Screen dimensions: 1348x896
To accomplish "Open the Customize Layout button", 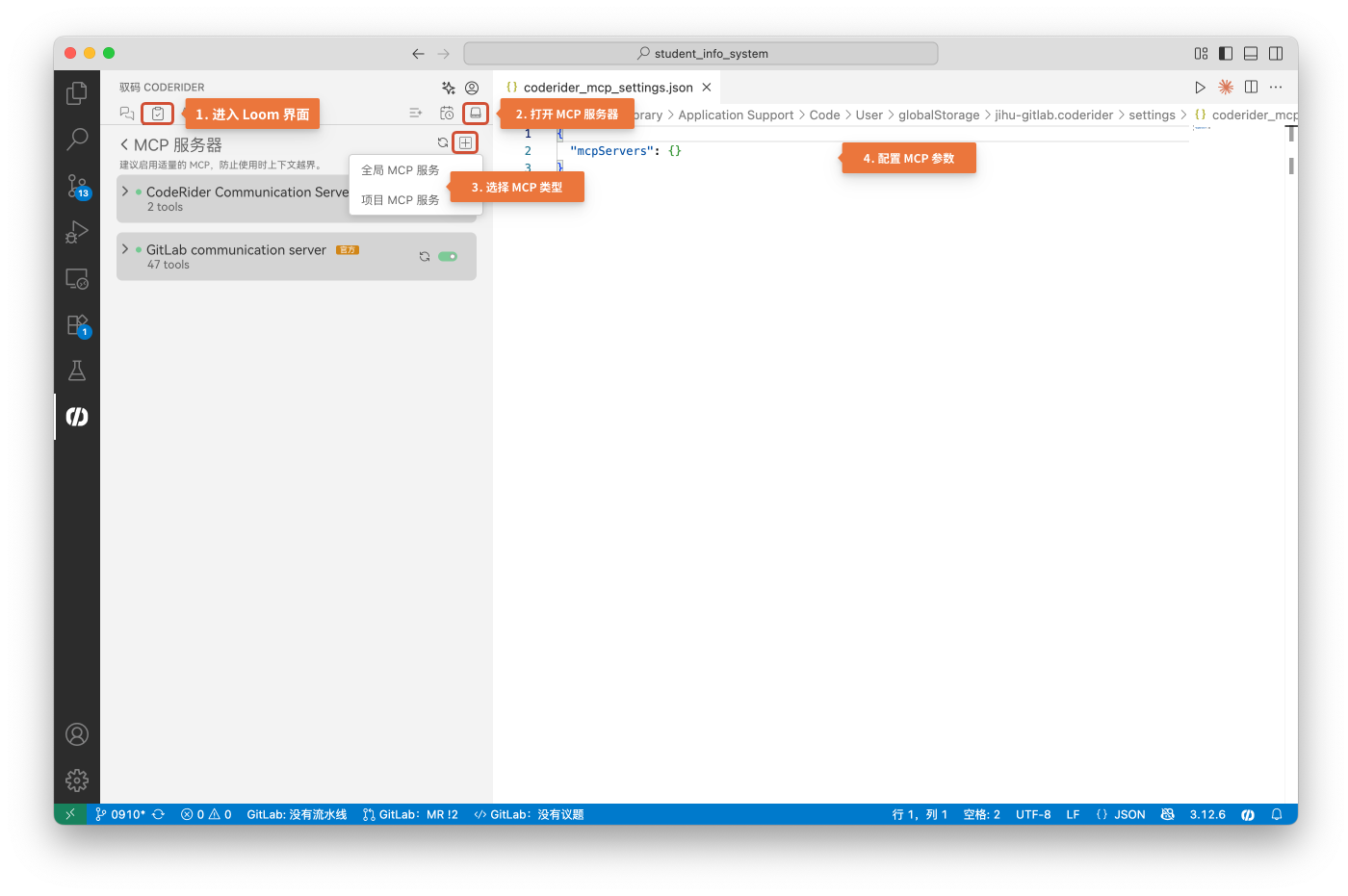I will coord(1201,54).
